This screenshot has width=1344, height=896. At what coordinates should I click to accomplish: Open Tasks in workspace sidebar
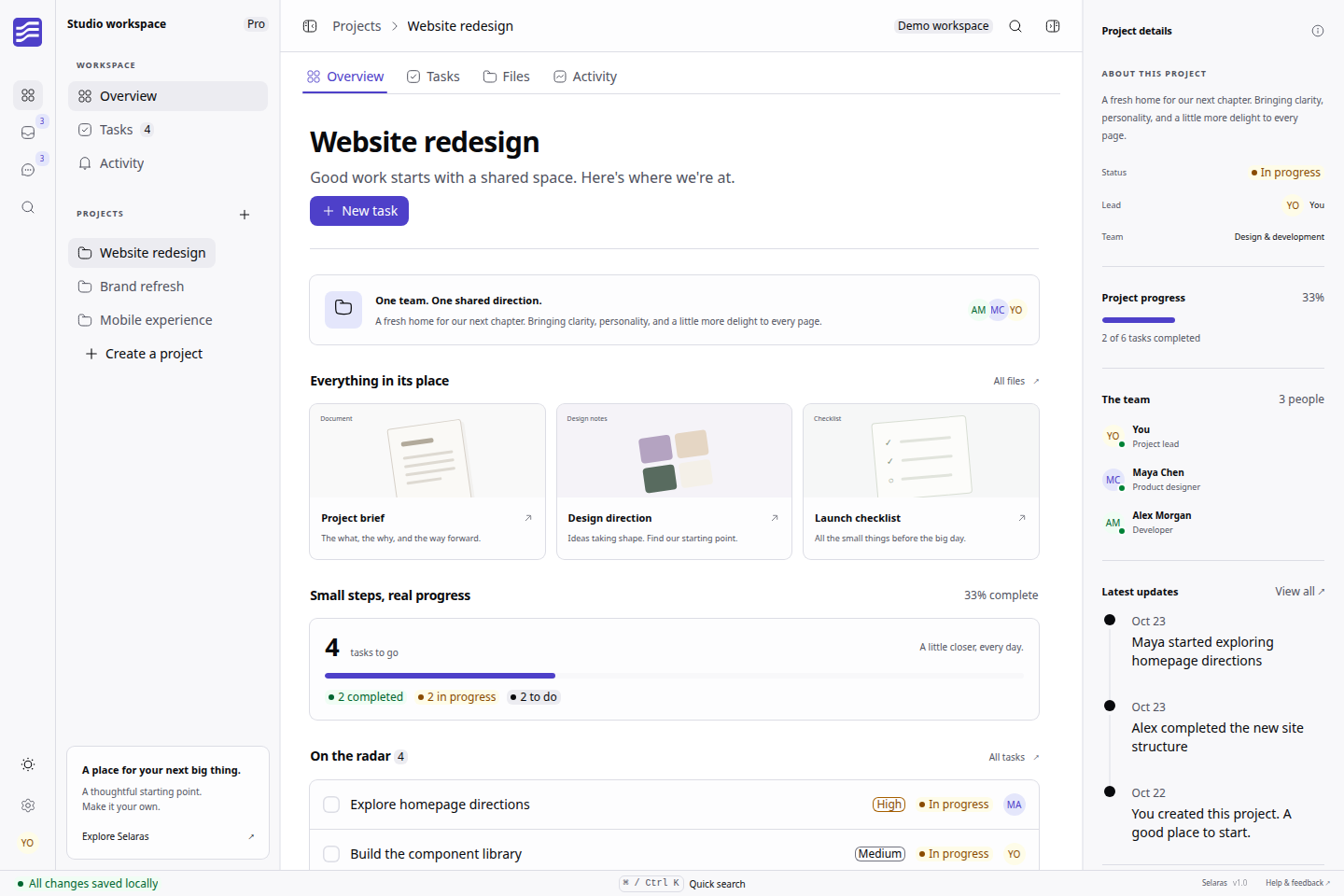[168, 130]
